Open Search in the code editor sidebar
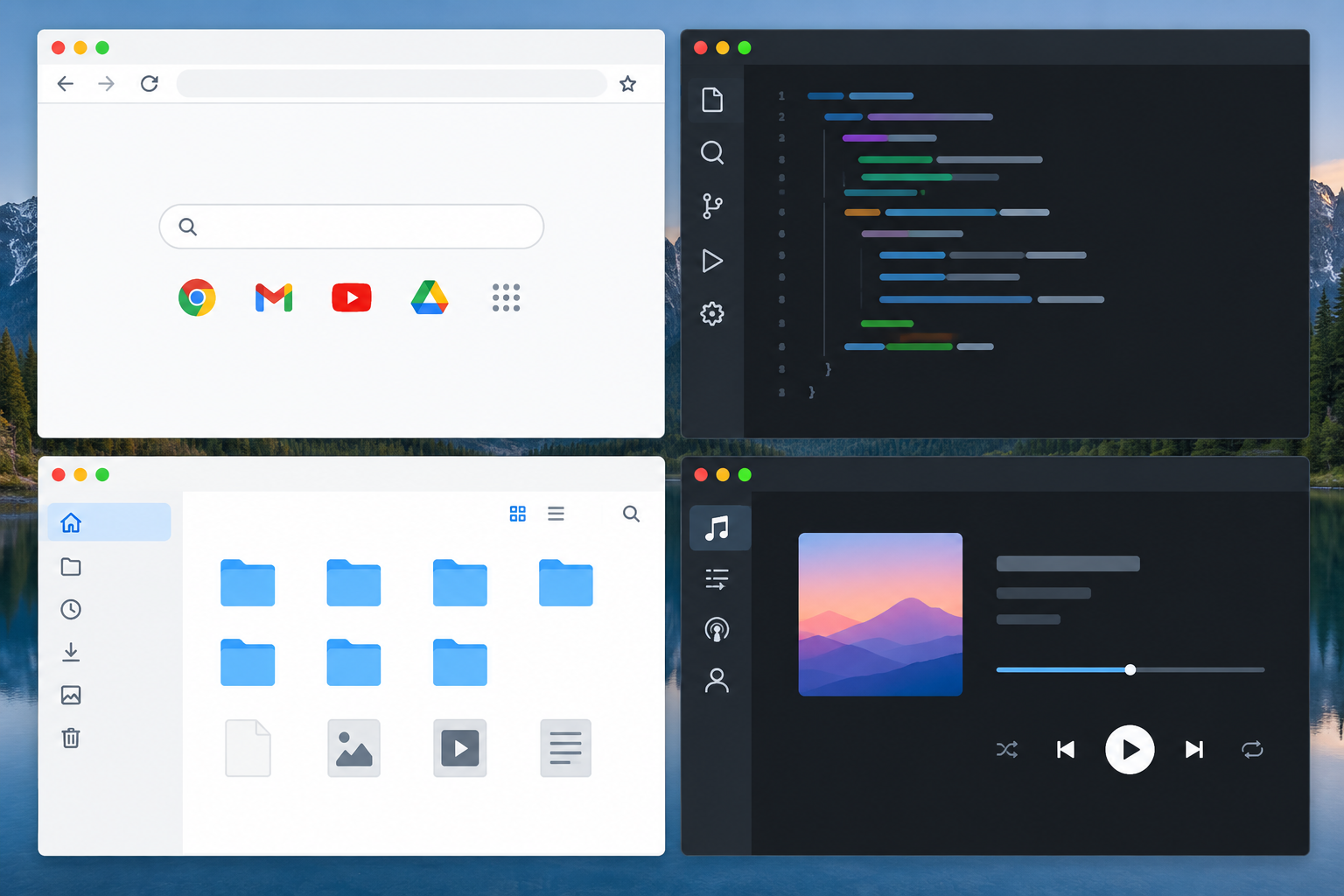Viewport: 1344px width, 896px height. (712, 153)
